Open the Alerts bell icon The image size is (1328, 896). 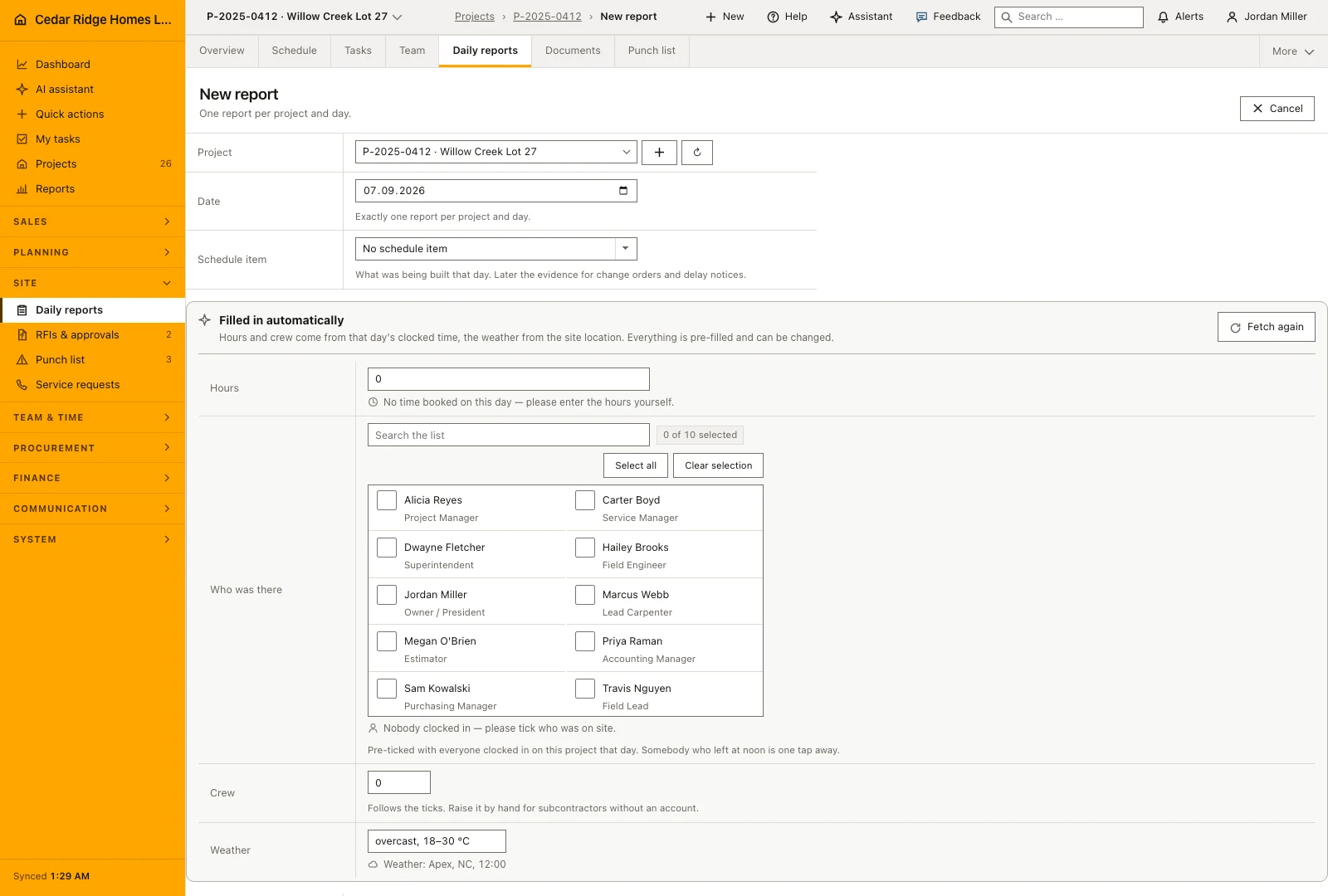[x=1163, y=17]
